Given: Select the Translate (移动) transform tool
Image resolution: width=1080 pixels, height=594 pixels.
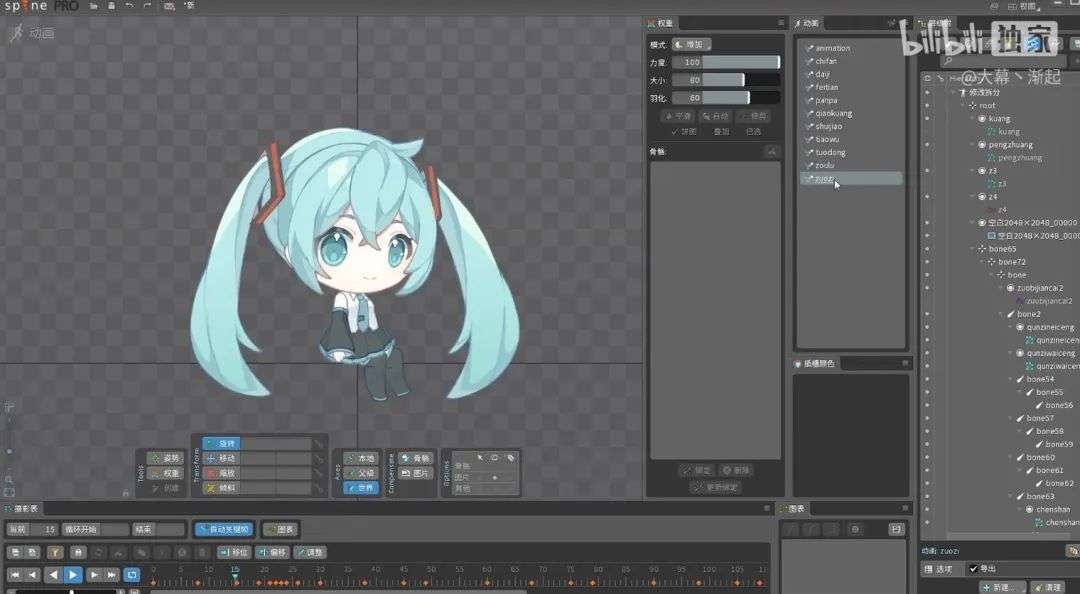Looking at the screenshot, I should click(x=221, y=458).
